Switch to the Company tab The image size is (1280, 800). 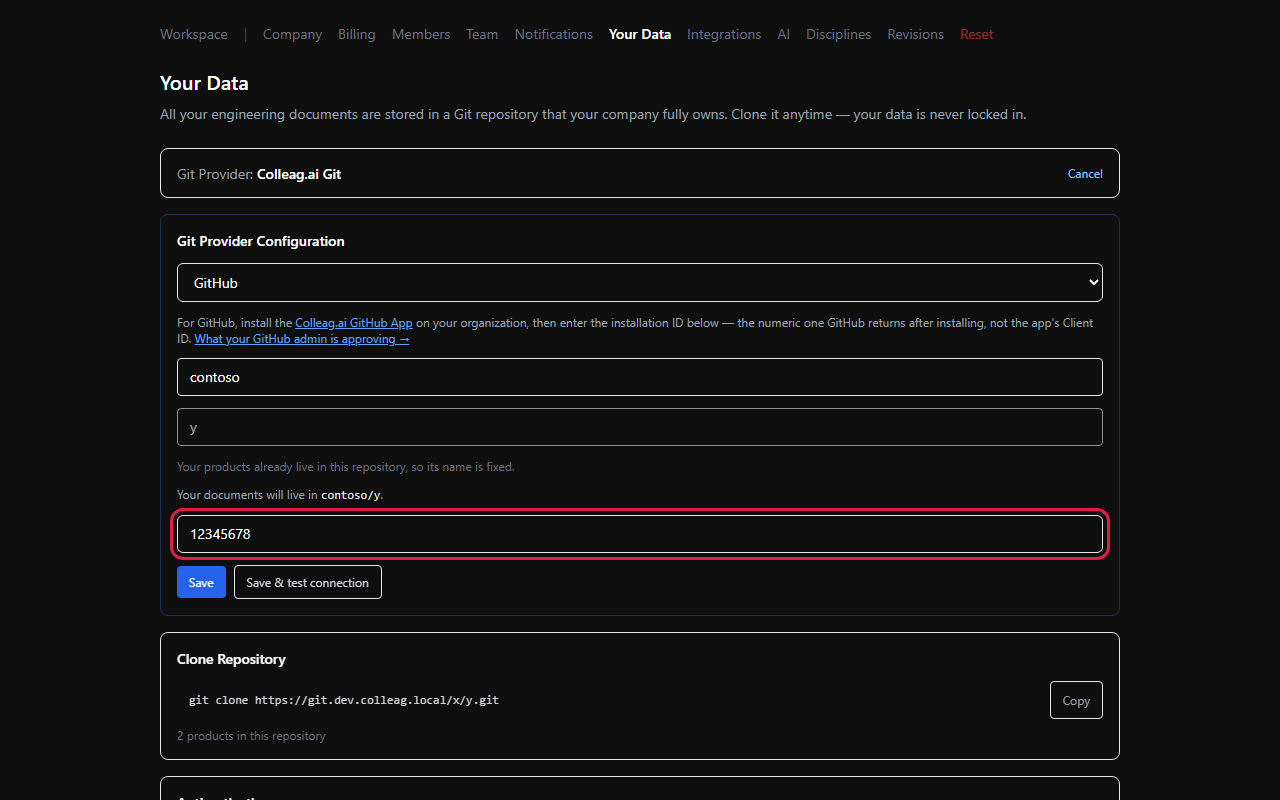tap(292, 34)
